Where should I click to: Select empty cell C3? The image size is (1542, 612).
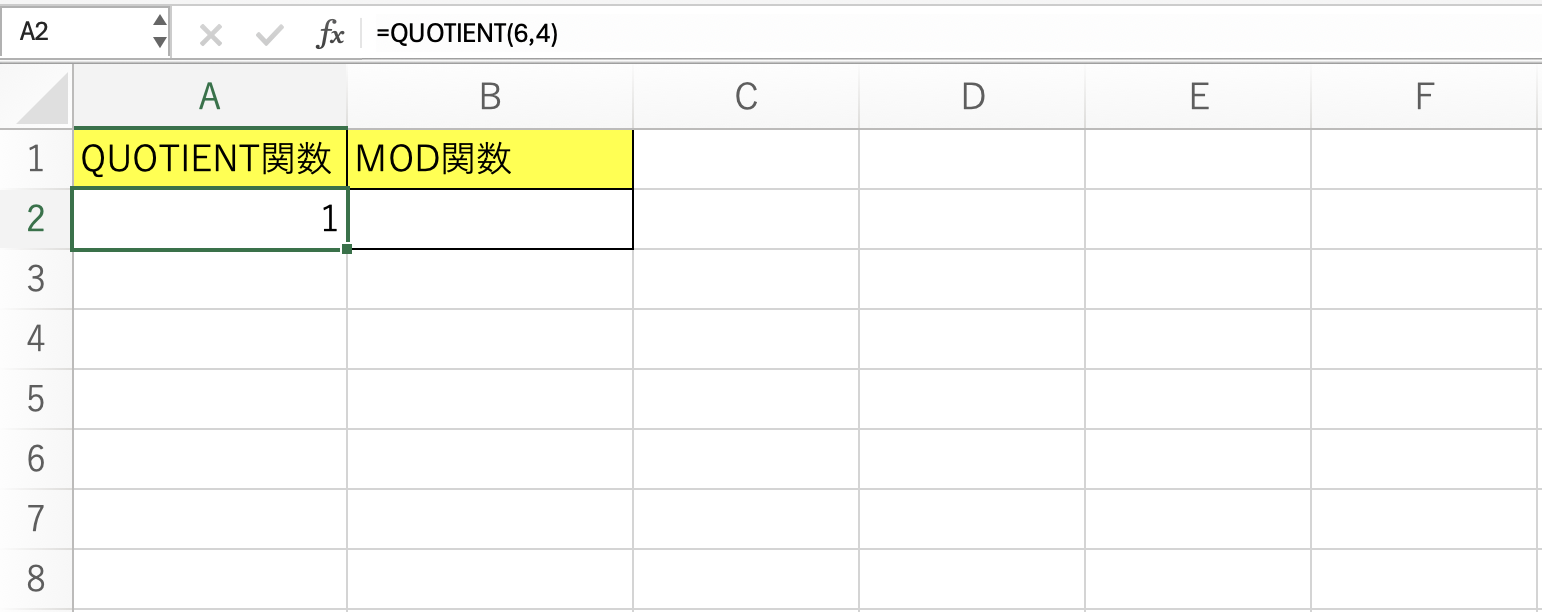click(746, 278)
